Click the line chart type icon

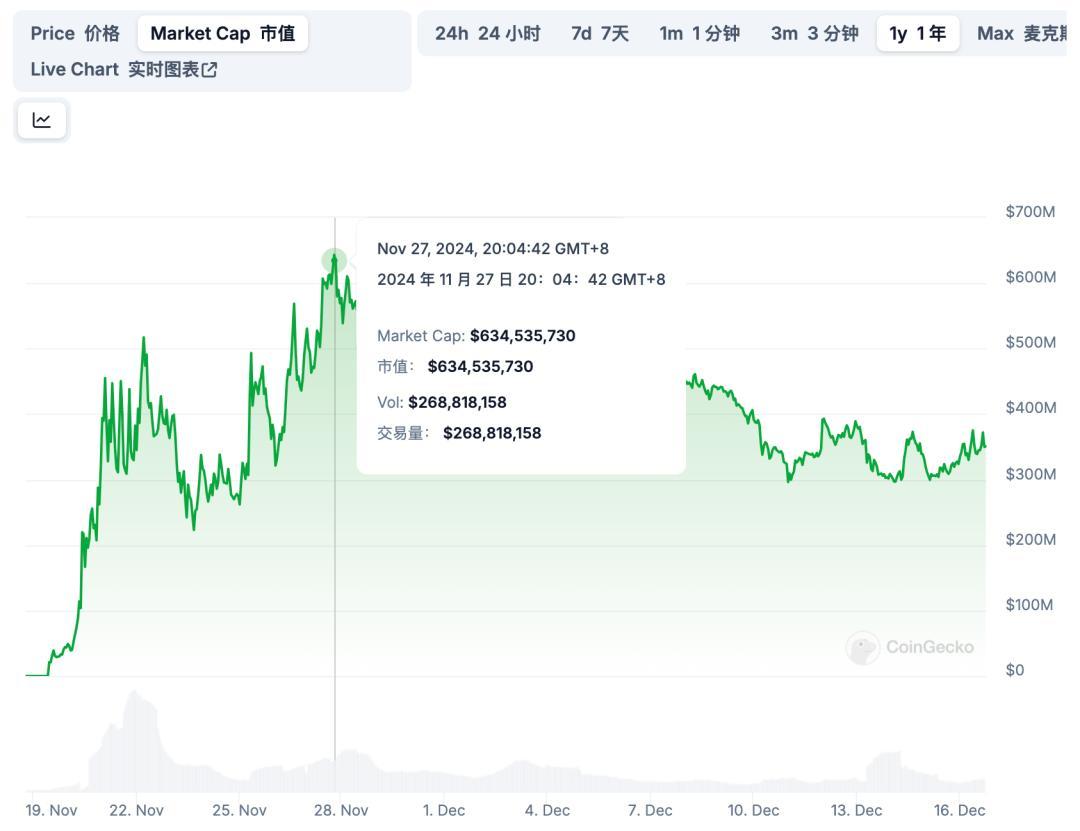tap(42, 121)
